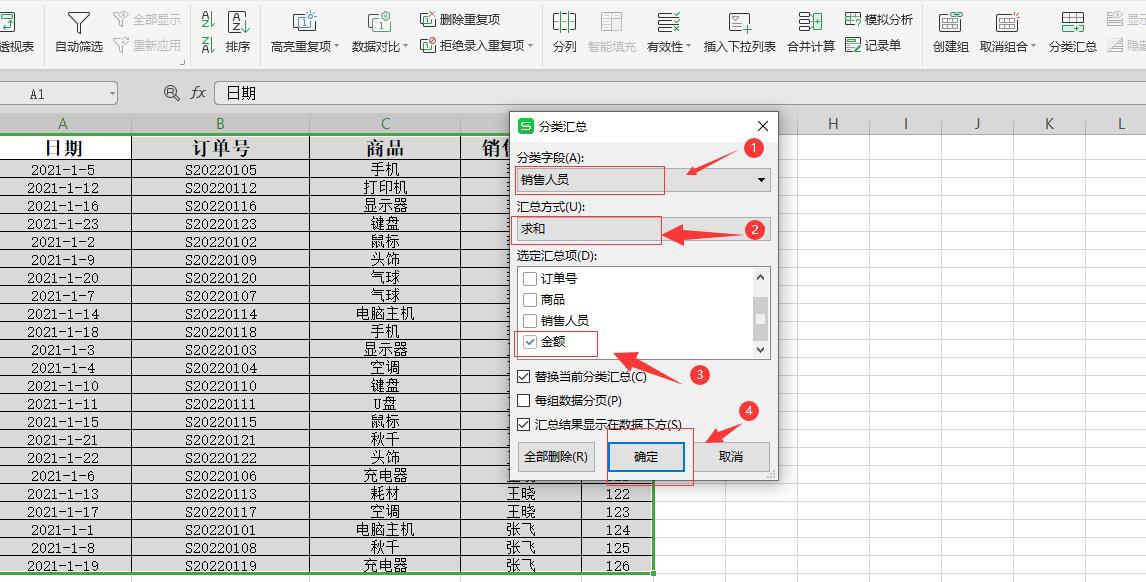Expand the 数据对比 dropdown arrow
The image size is (1146, 582).
(407, 44)
